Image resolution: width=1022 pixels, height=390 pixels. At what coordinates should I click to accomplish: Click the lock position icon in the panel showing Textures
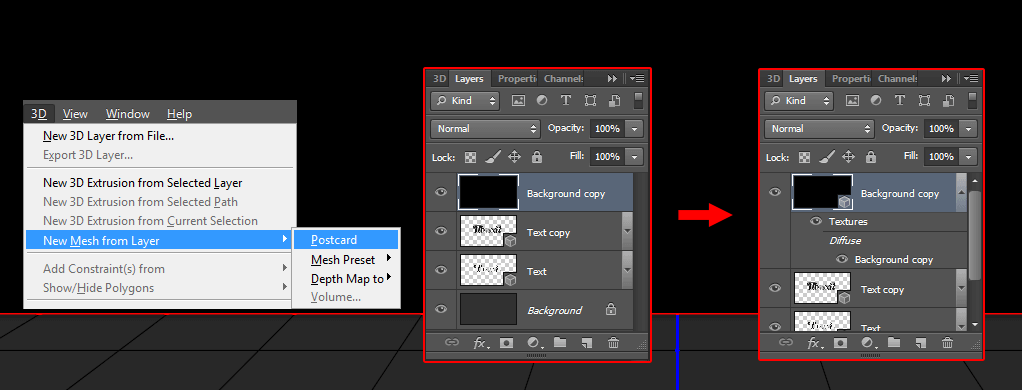tap(848, 157)
